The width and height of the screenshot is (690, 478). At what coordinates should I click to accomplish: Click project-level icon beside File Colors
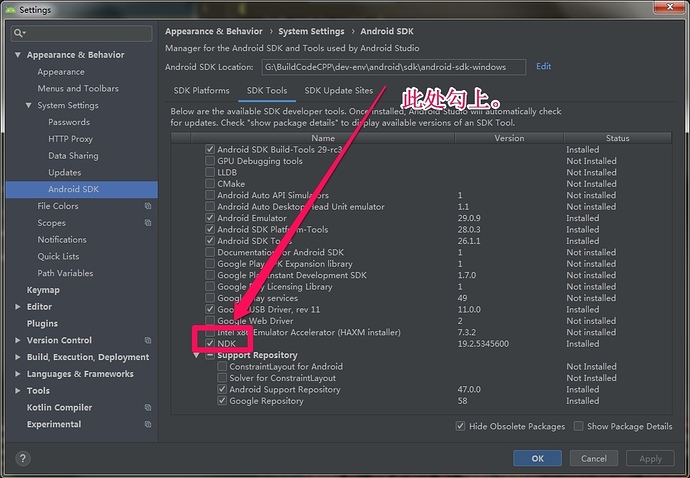coord(148,206)
